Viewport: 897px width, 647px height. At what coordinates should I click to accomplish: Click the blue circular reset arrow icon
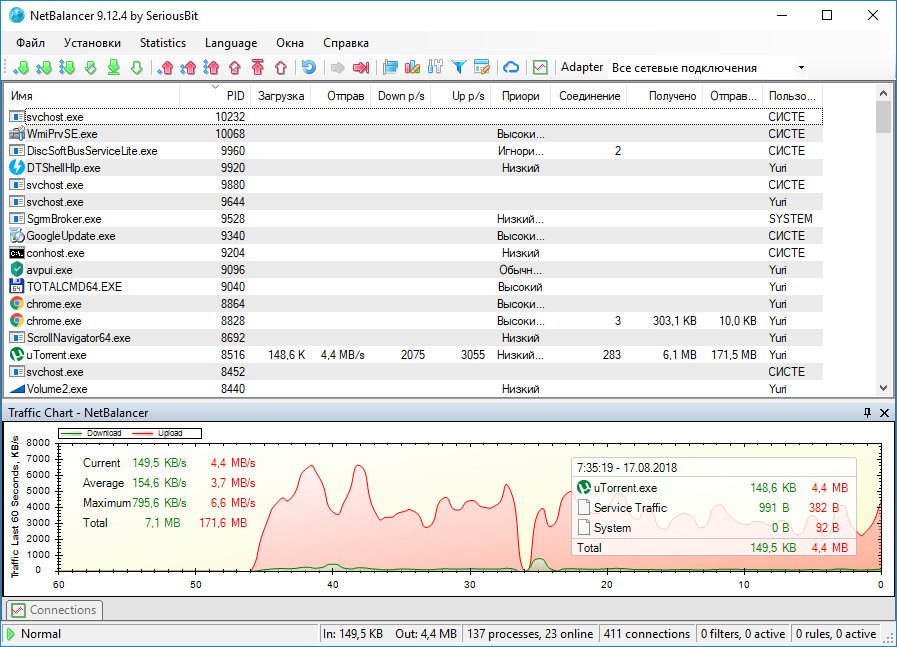pyautogui.click(x=309, y=68)
